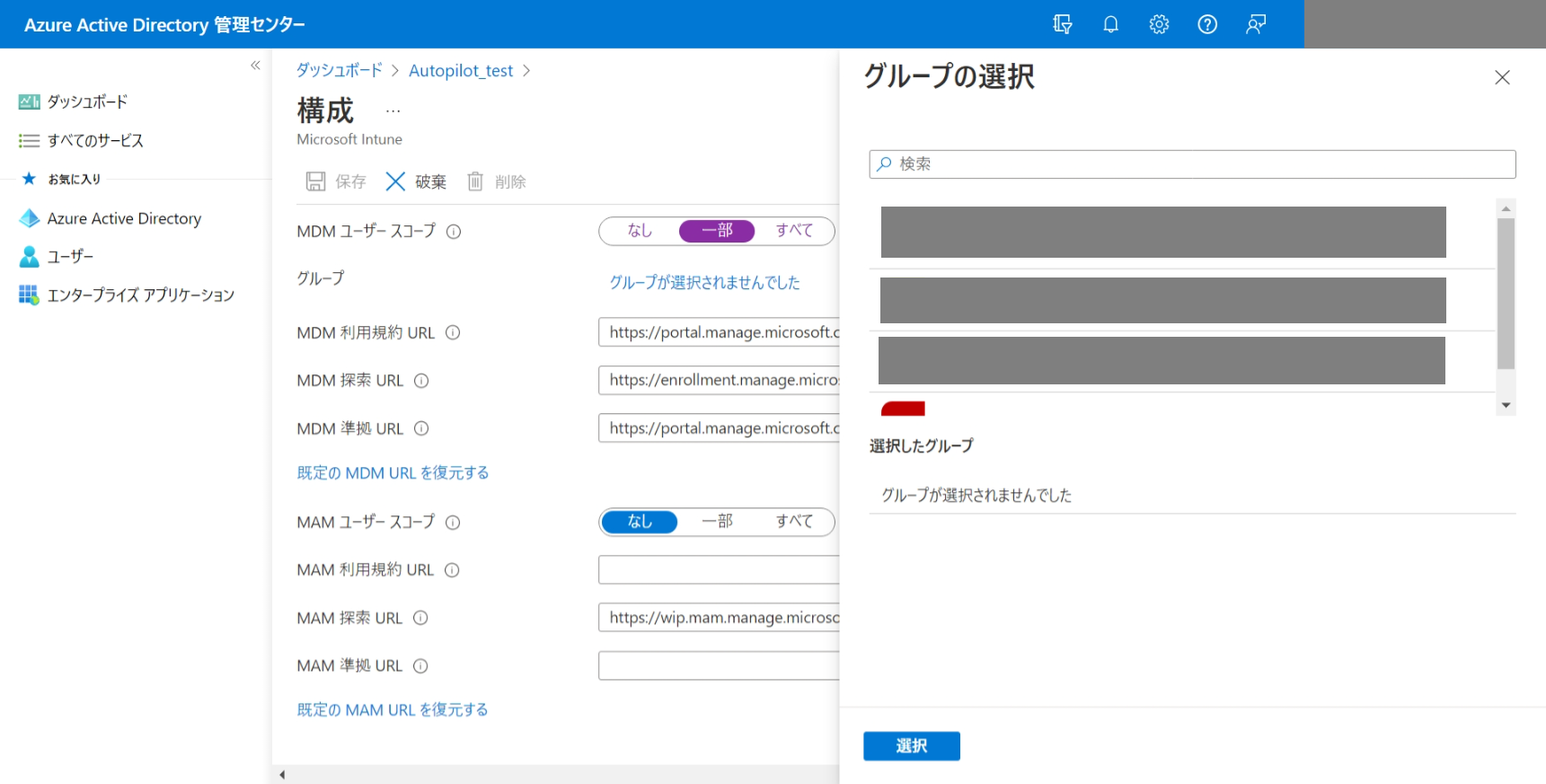Click info icon next to MAM 探索 URL

pos(420,618)
